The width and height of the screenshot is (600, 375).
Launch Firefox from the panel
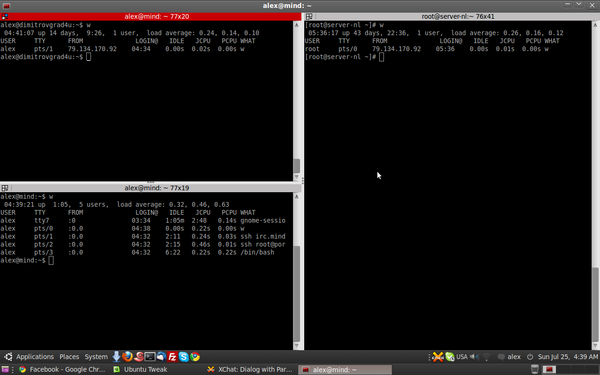(x=127, y=357)
